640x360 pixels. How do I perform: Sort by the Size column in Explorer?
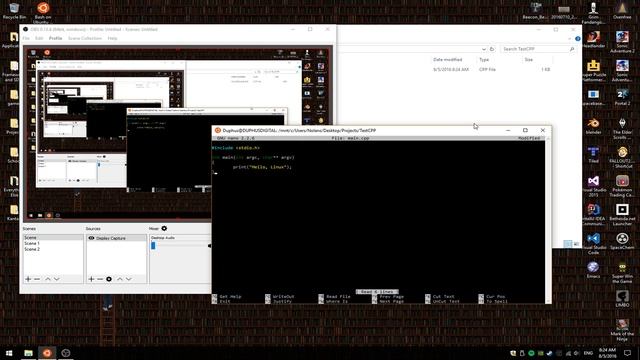[529, 60]
